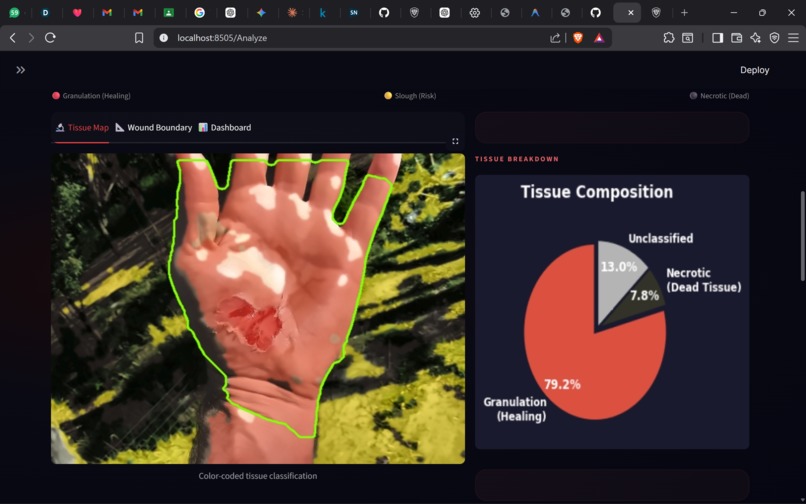Screen dimensions: 806x504
Task: Restore down the browser window
Action: [762, 13]
